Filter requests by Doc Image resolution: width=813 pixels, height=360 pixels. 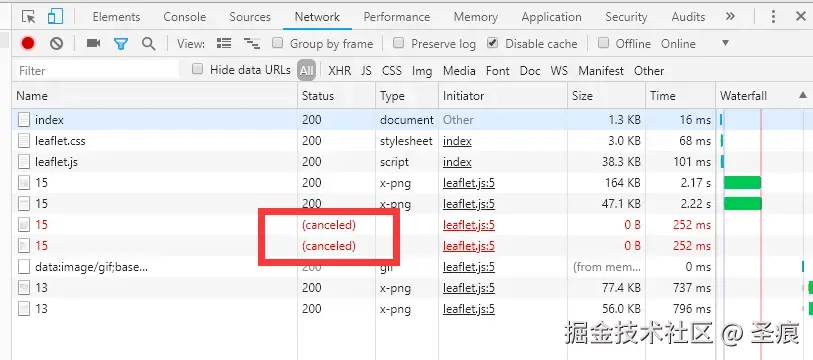click(530, 71)
